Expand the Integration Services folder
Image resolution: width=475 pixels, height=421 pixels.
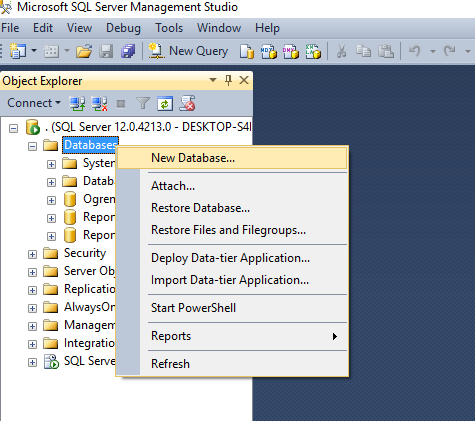point(32,344)
